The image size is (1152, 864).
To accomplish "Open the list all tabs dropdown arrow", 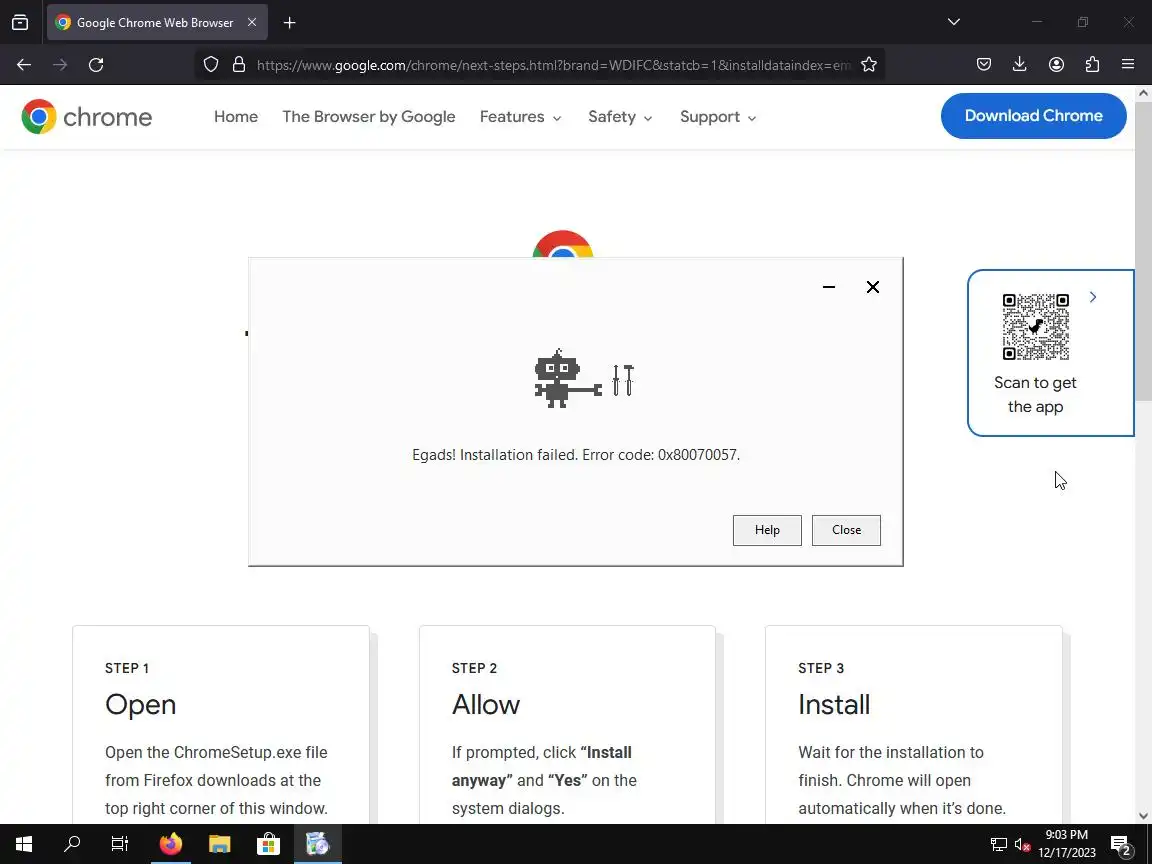I will [954, 22].
